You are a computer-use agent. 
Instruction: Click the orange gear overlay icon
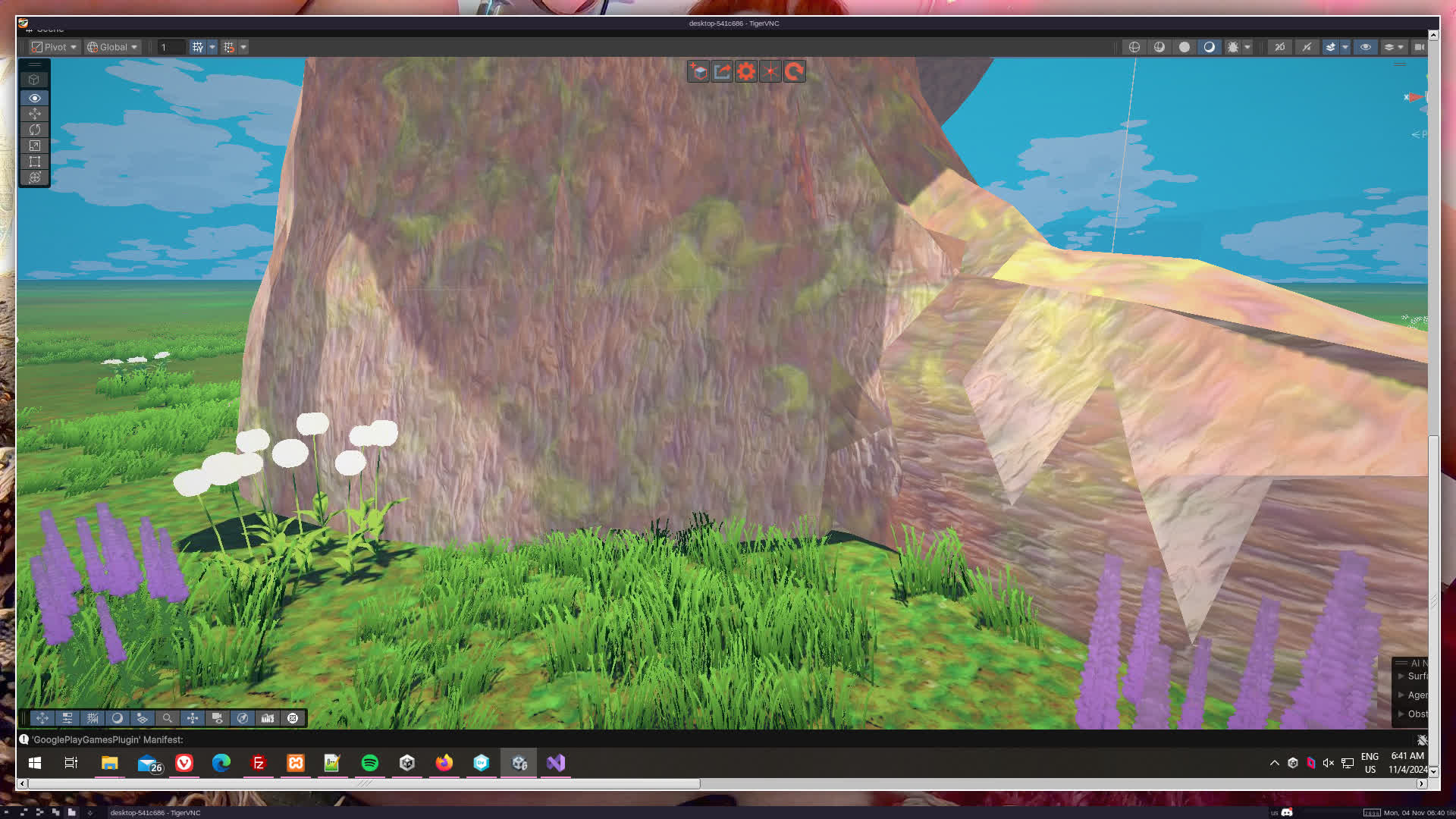746,71
